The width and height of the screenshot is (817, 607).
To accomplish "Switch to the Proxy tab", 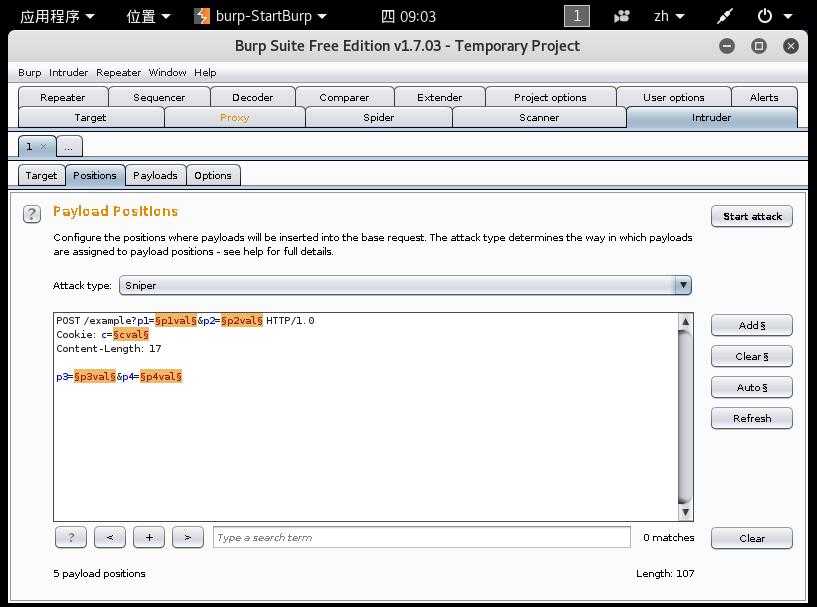I will [234, 118].
